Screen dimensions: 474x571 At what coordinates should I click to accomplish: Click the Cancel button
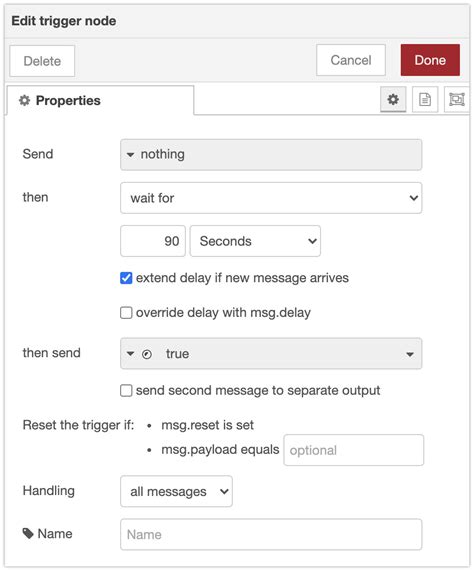point(351,60)
